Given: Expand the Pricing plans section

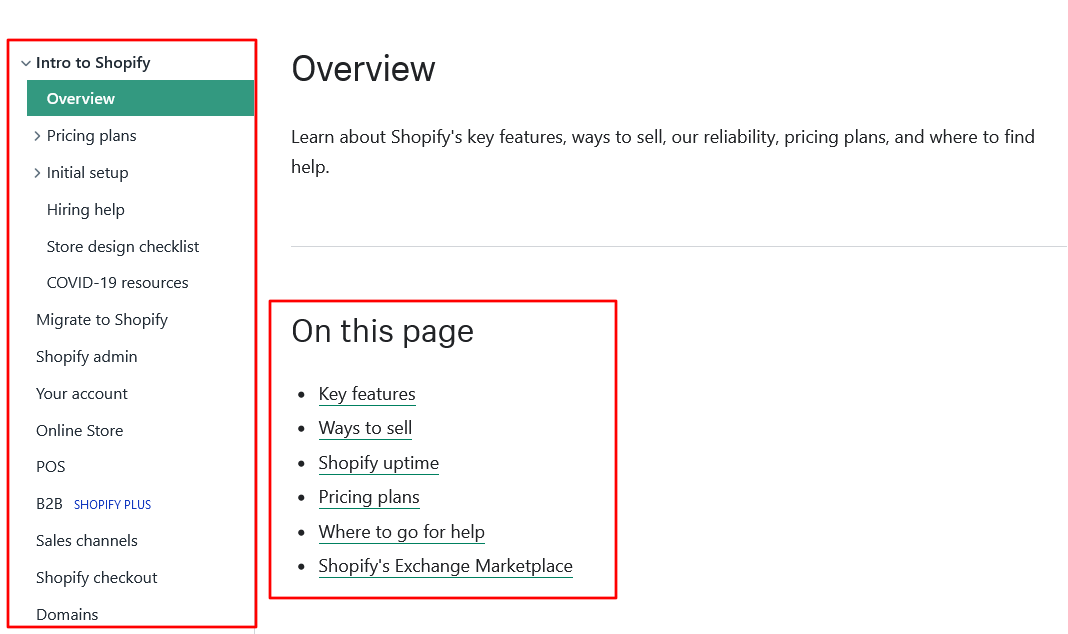Looking at the screenshot, I should (87, 135).
